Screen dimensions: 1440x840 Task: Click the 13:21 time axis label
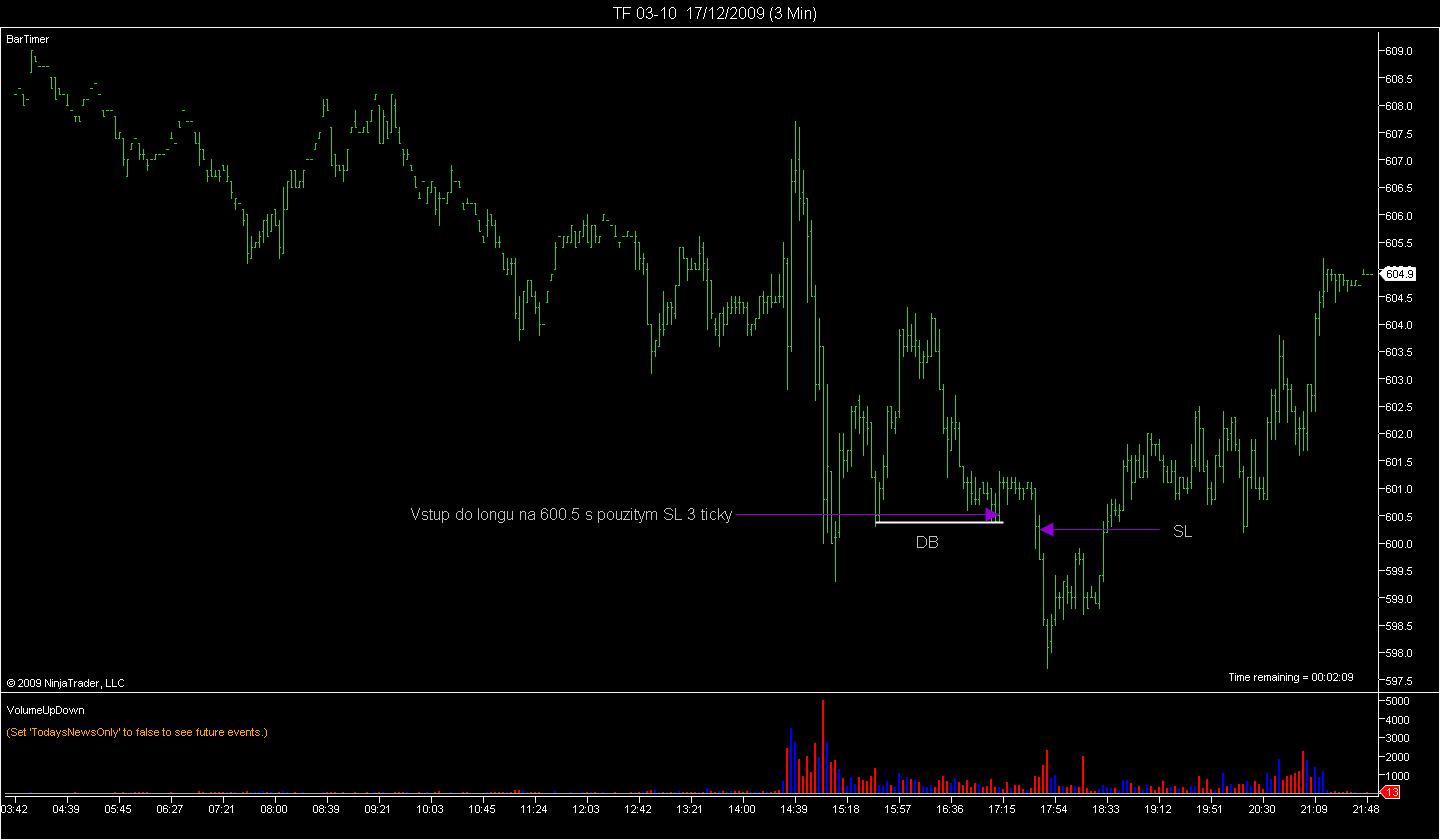(690, 809)
